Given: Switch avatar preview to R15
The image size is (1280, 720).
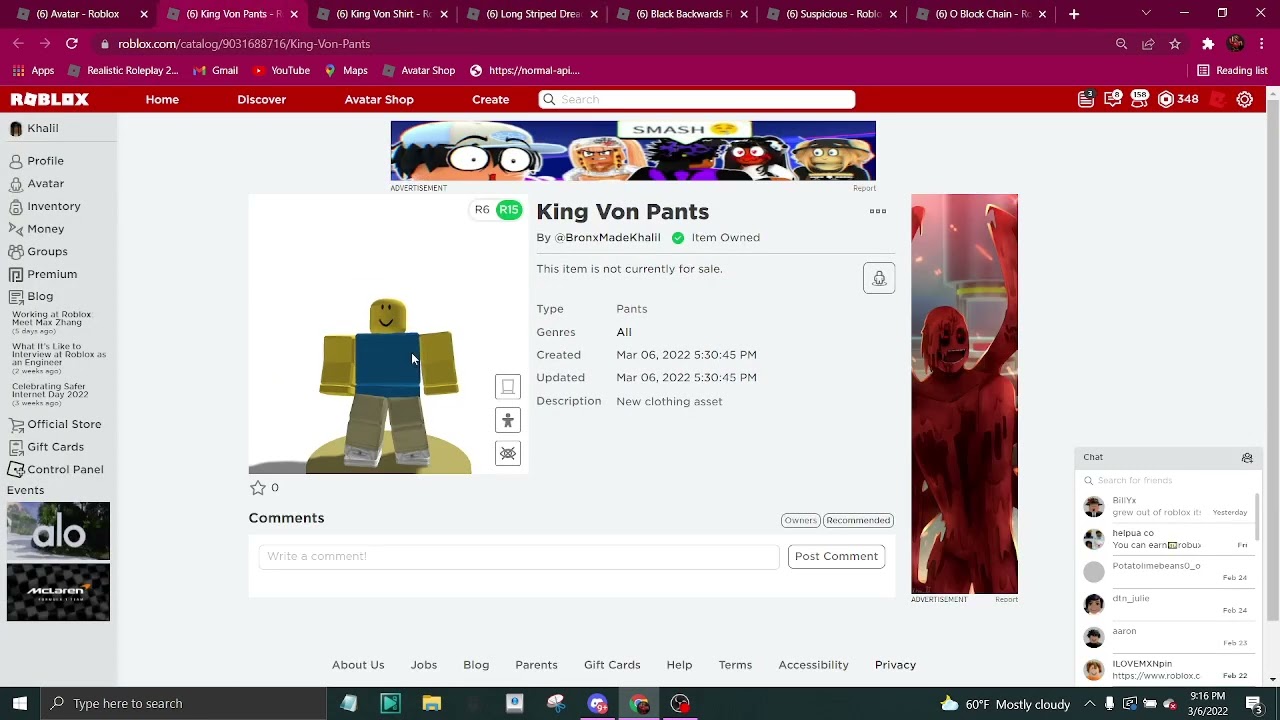Looking at the screenshot, I should pyautogui.click(x=509, y=210).
